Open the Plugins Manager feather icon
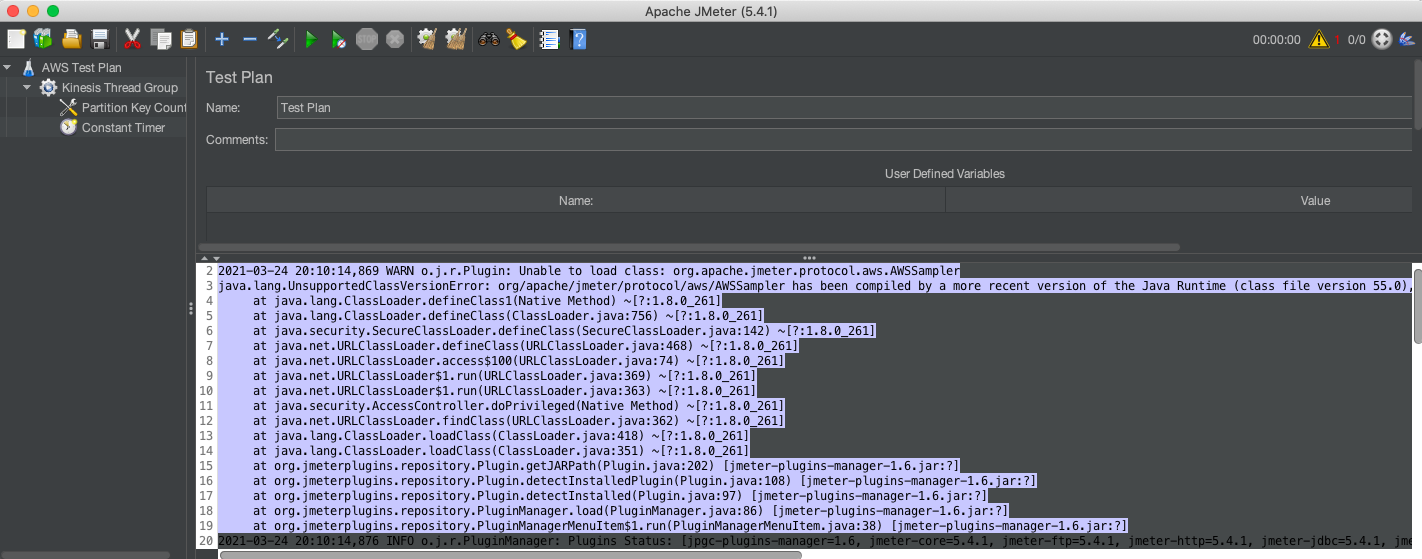1422x559 pixels. click(1407, 39)
